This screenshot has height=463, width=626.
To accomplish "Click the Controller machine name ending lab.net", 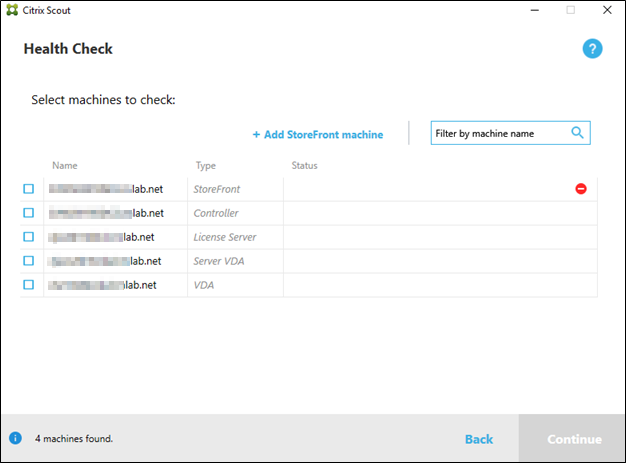I will coord(106,213).
